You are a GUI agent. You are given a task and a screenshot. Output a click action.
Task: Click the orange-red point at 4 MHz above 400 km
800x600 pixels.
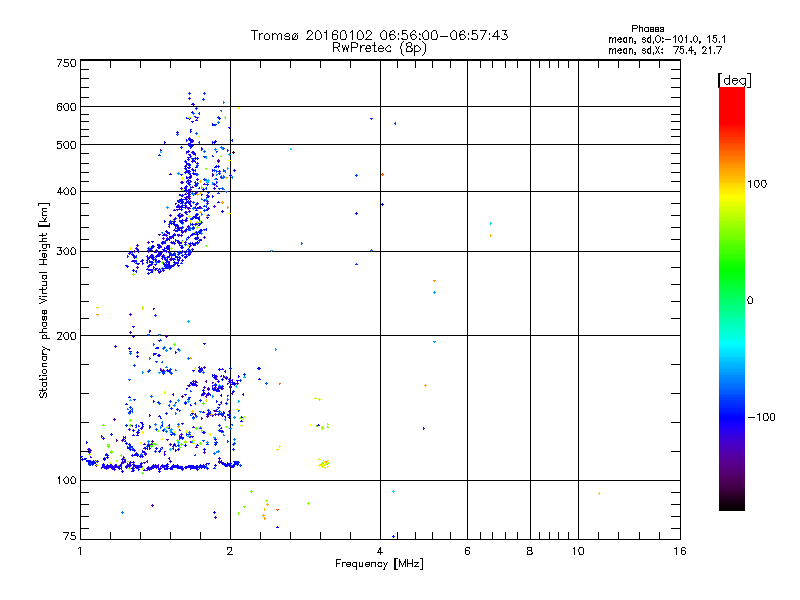(382, 174)
